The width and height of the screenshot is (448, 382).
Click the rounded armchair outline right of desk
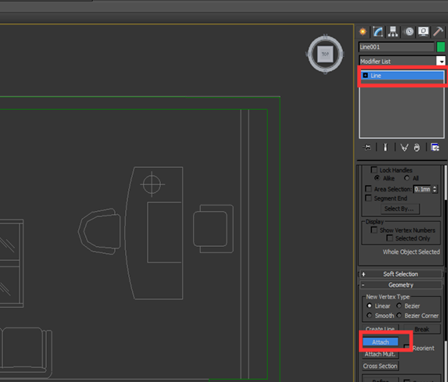213,228
